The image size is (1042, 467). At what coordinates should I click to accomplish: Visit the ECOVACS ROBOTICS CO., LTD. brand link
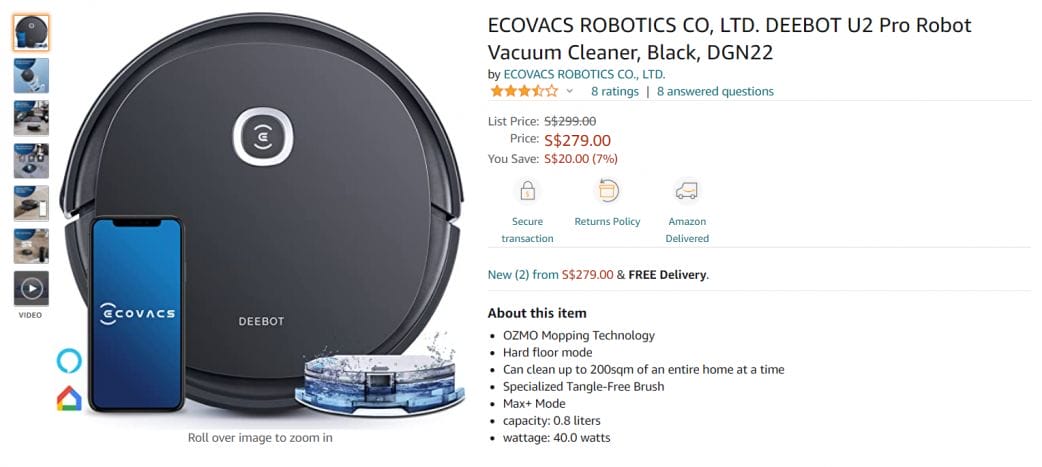coord(584,74)
